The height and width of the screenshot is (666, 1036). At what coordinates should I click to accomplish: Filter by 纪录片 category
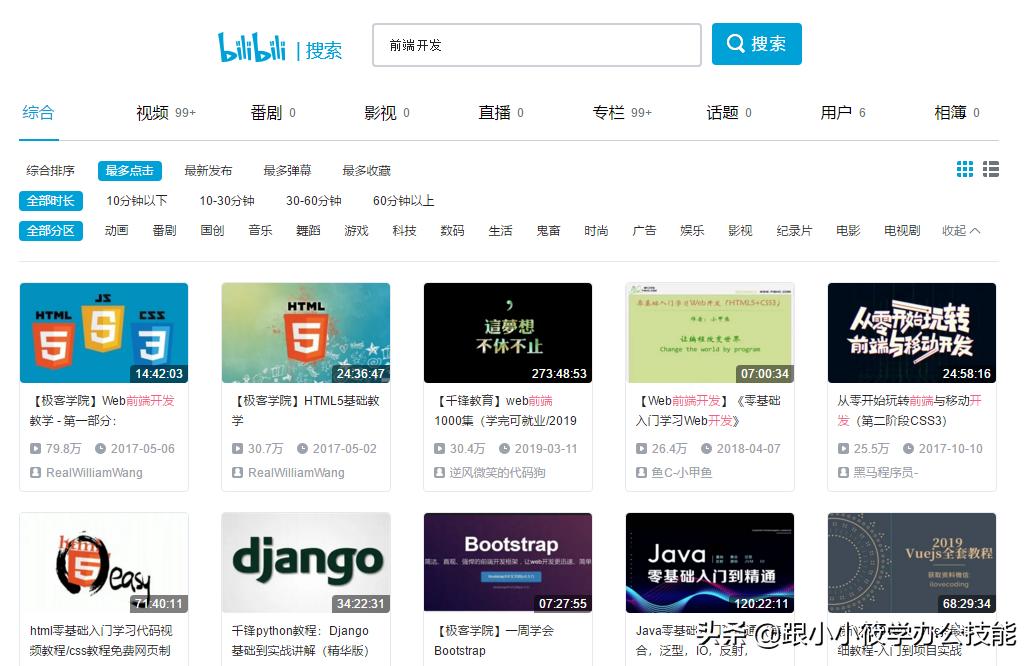[x=794, y=231]
